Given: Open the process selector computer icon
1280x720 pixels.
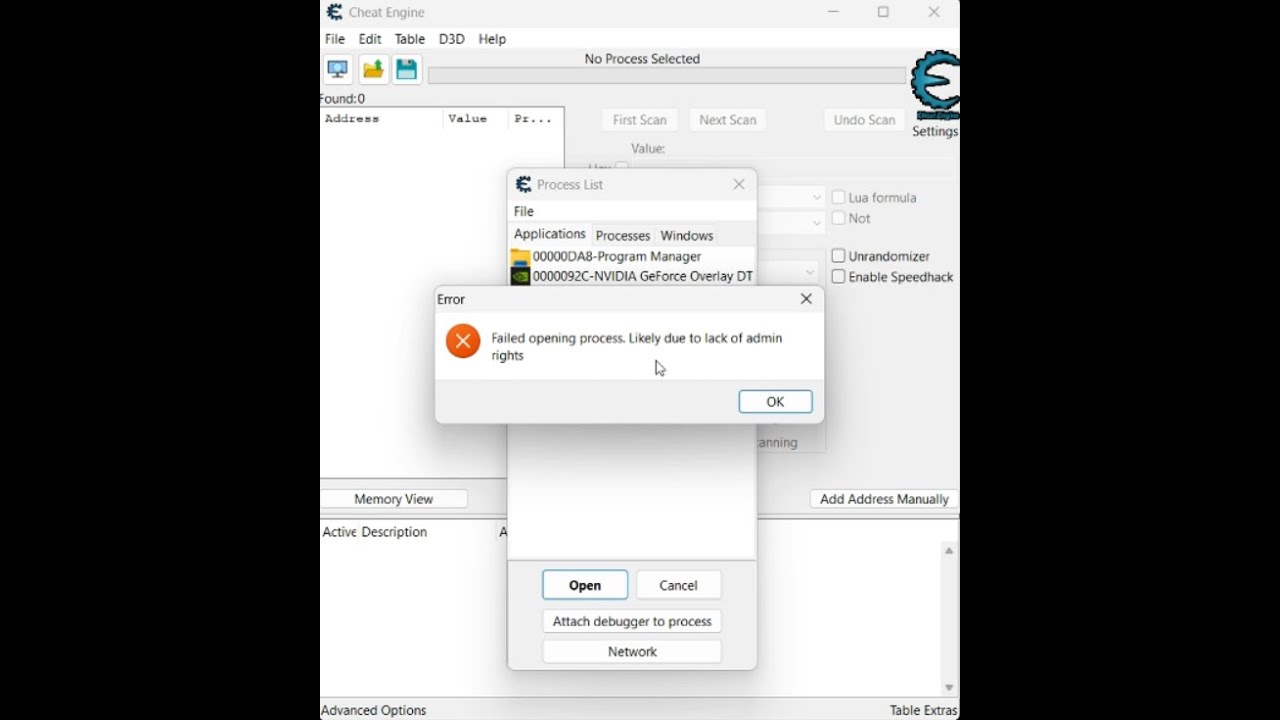Looking at the screenshot, I should point(338,69).
